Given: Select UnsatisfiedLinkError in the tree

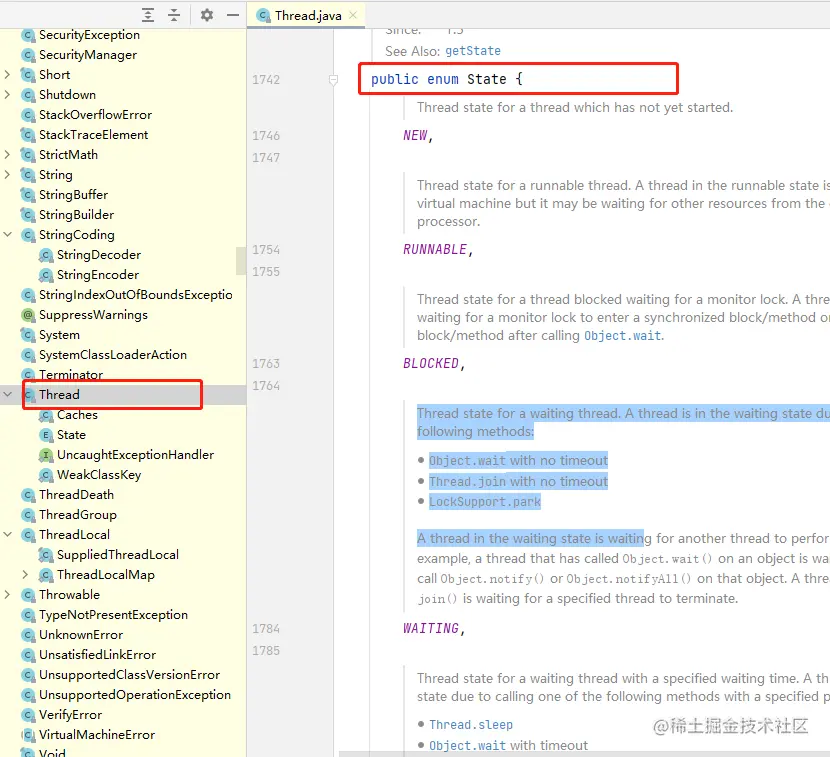Looking at the screenshot, I should [97, 655].
